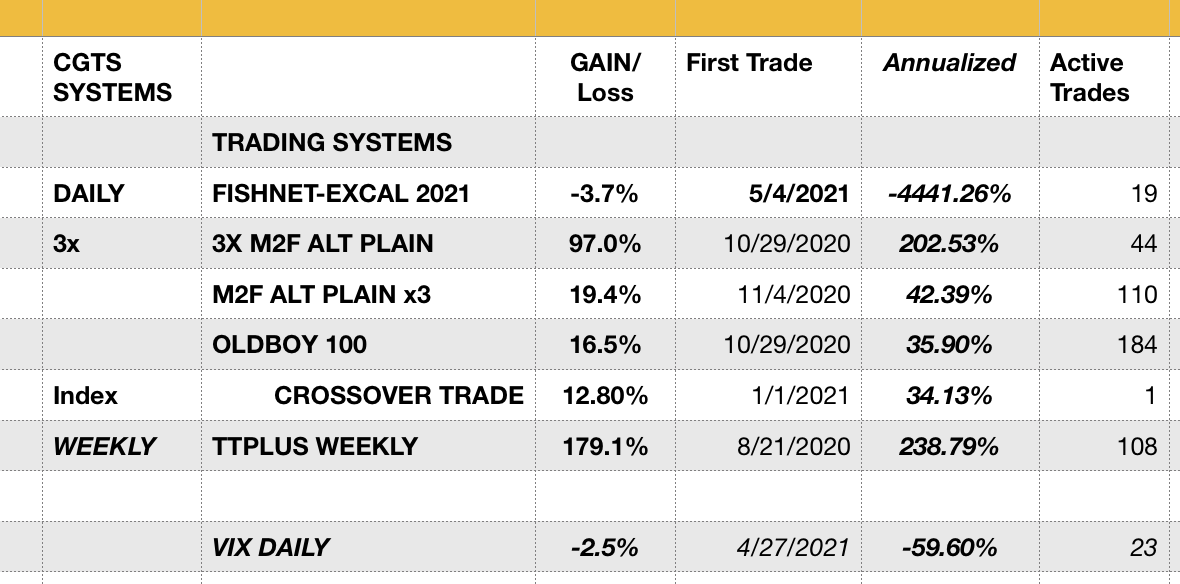The image size is (1180, 584).
Task: Select the Annualized column header
Action: [949, 63]
